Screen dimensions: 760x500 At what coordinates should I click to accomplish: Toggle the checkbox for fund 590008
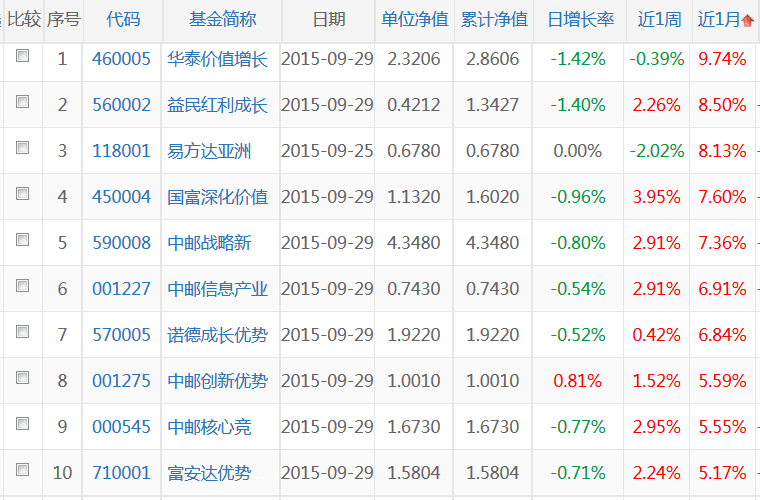22,240
